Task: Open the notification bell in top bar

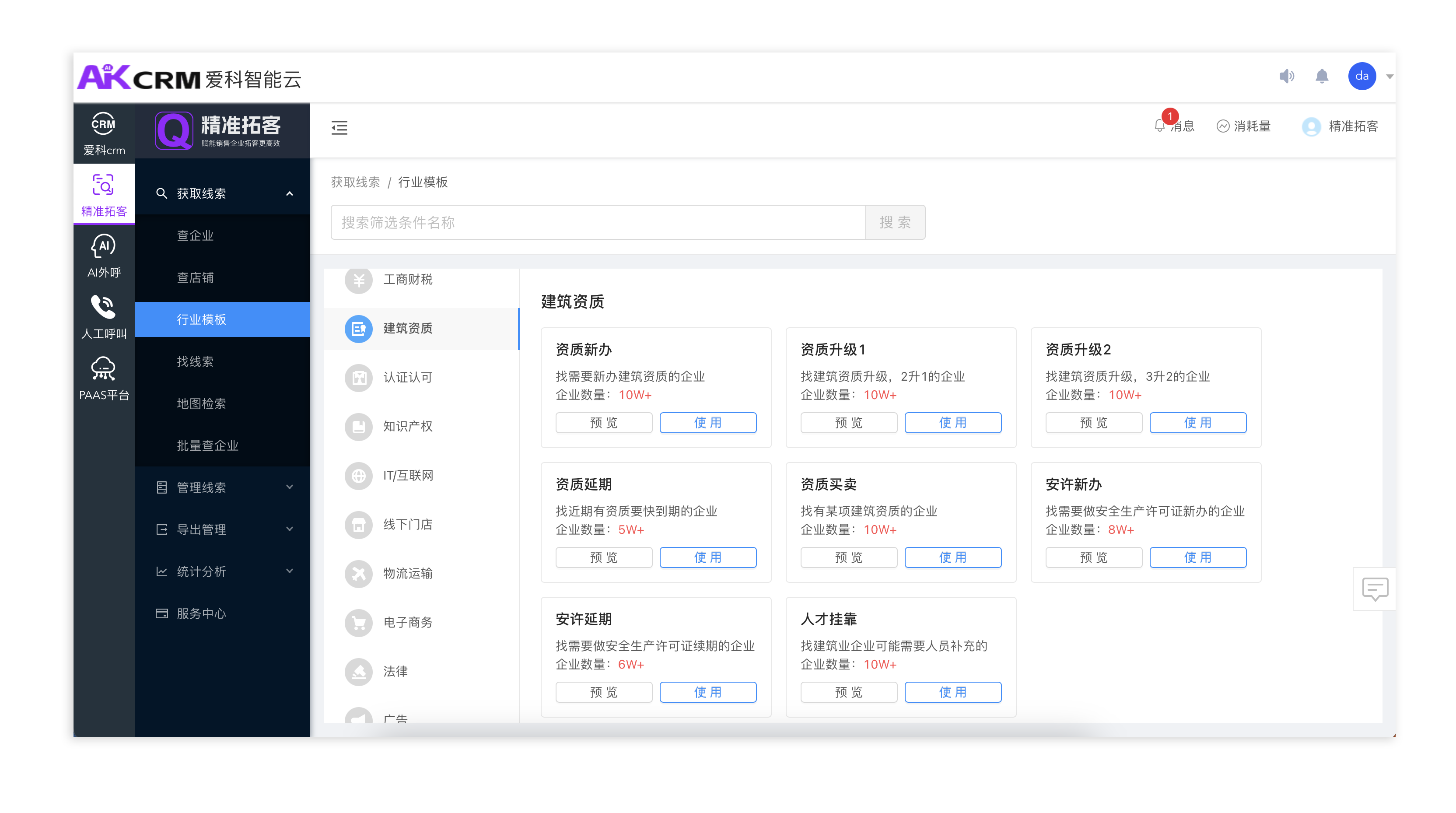Action: [x=1322, y=76]
